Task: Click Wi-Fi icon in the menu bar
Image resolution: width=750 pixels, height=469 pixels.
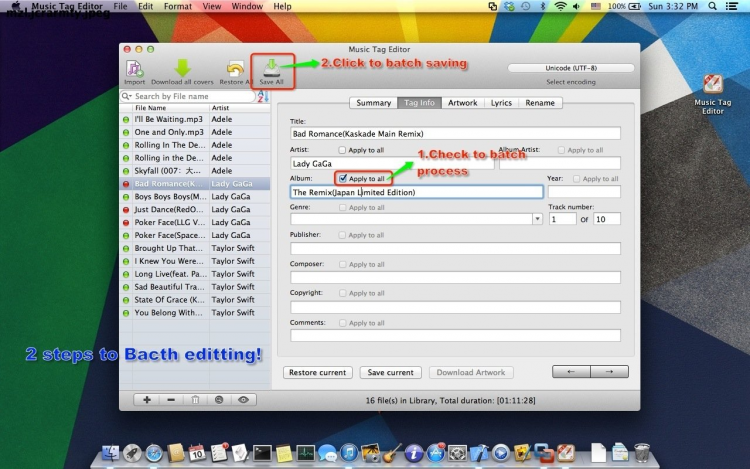Action: pyautogui.click(x=560, y=6)
